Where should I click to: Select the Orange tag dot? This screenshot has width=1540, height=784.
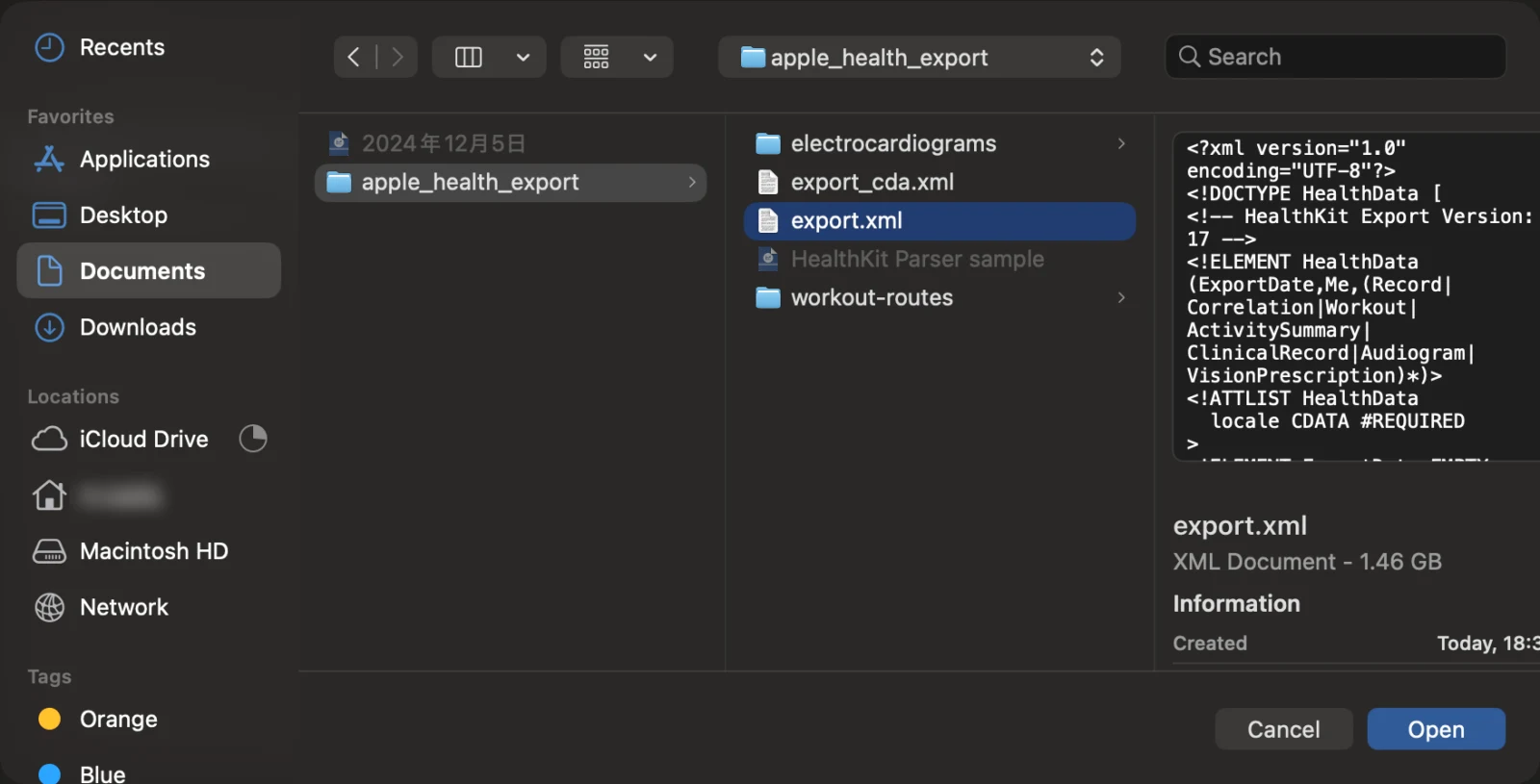(49, 719)
